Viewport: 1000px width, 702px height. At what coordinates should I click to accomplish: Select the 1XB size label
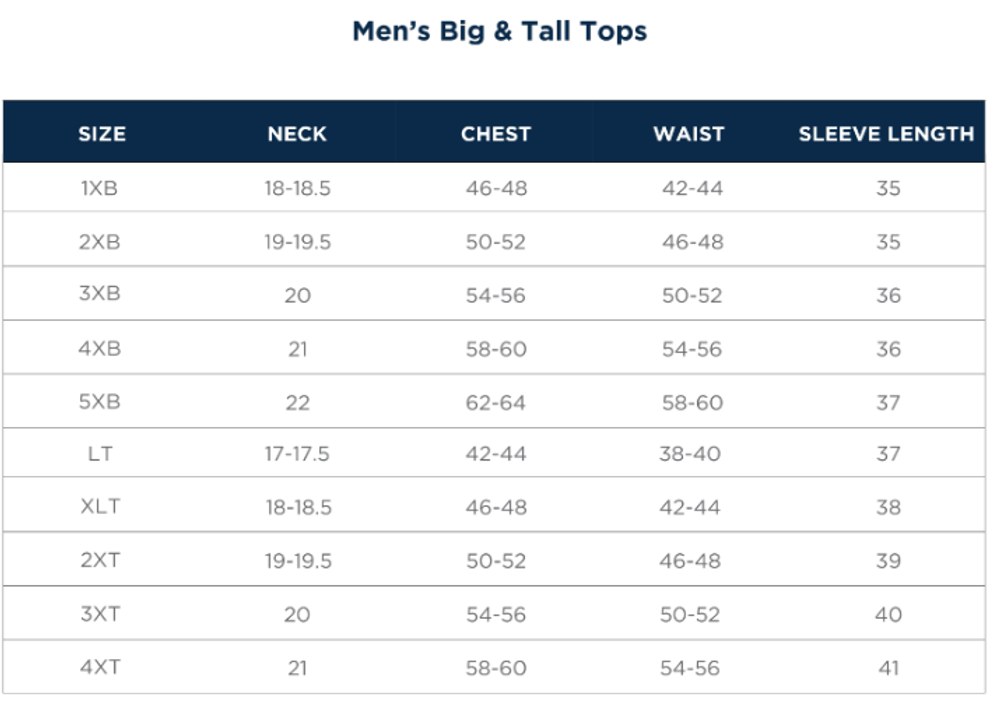[99, 188]
